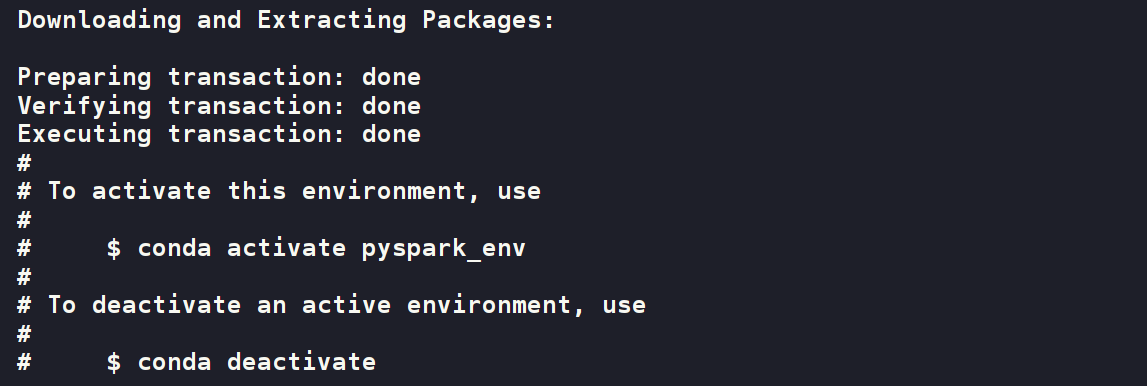Click the 'Downloading and Extracting Packages:' line
Screen dimensions: 1147x386
tap(286, 21)
